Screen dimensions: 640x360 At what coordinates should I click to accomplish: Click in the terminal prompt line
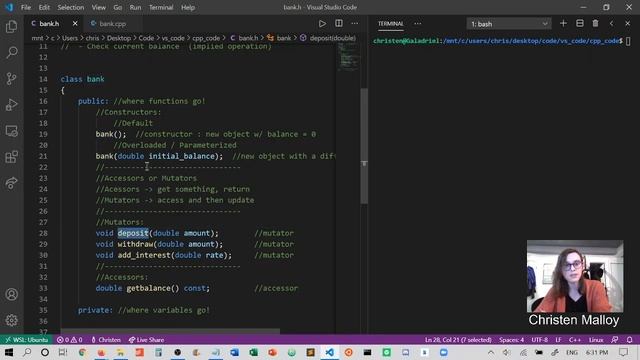[x=502, y=41]
